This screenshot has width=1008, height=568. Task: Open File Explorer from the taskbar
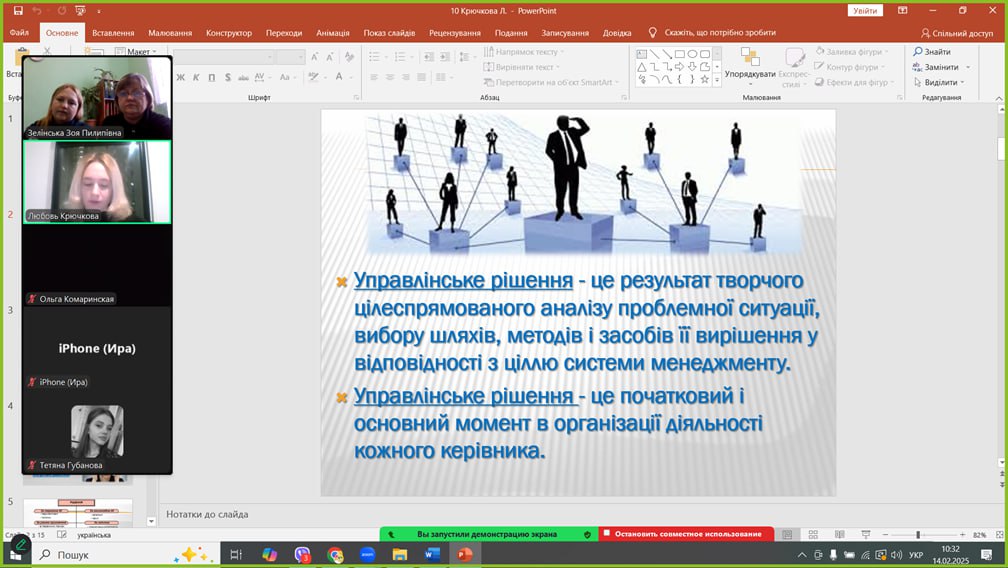click(400, 554)
